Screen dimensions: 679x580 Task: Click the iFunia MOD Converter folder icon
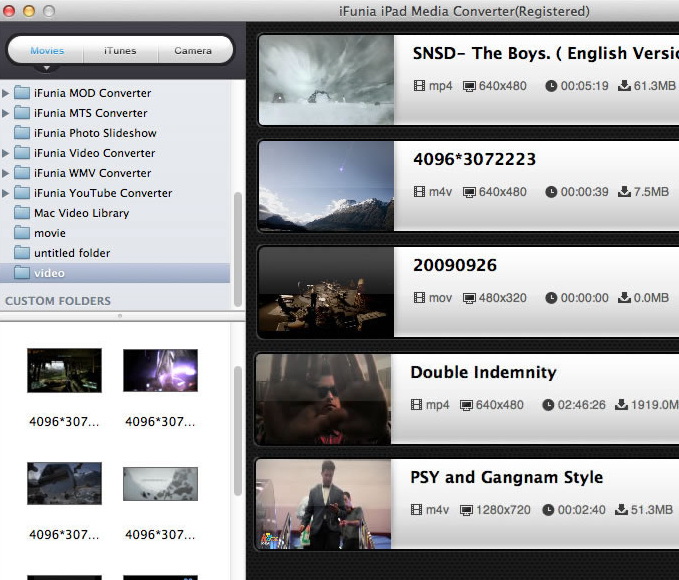[x=22, y=93]
